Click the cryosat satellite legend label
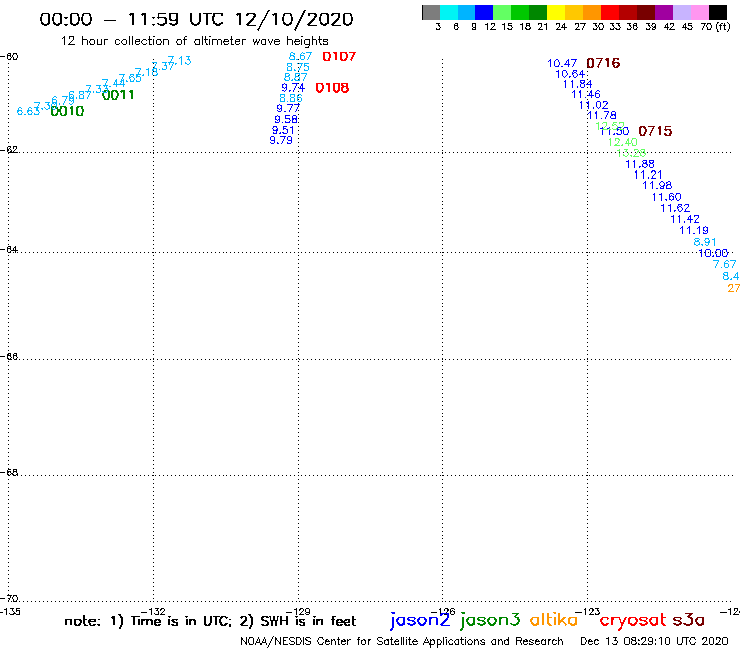 pyautogui.click(x=633, y=620)
